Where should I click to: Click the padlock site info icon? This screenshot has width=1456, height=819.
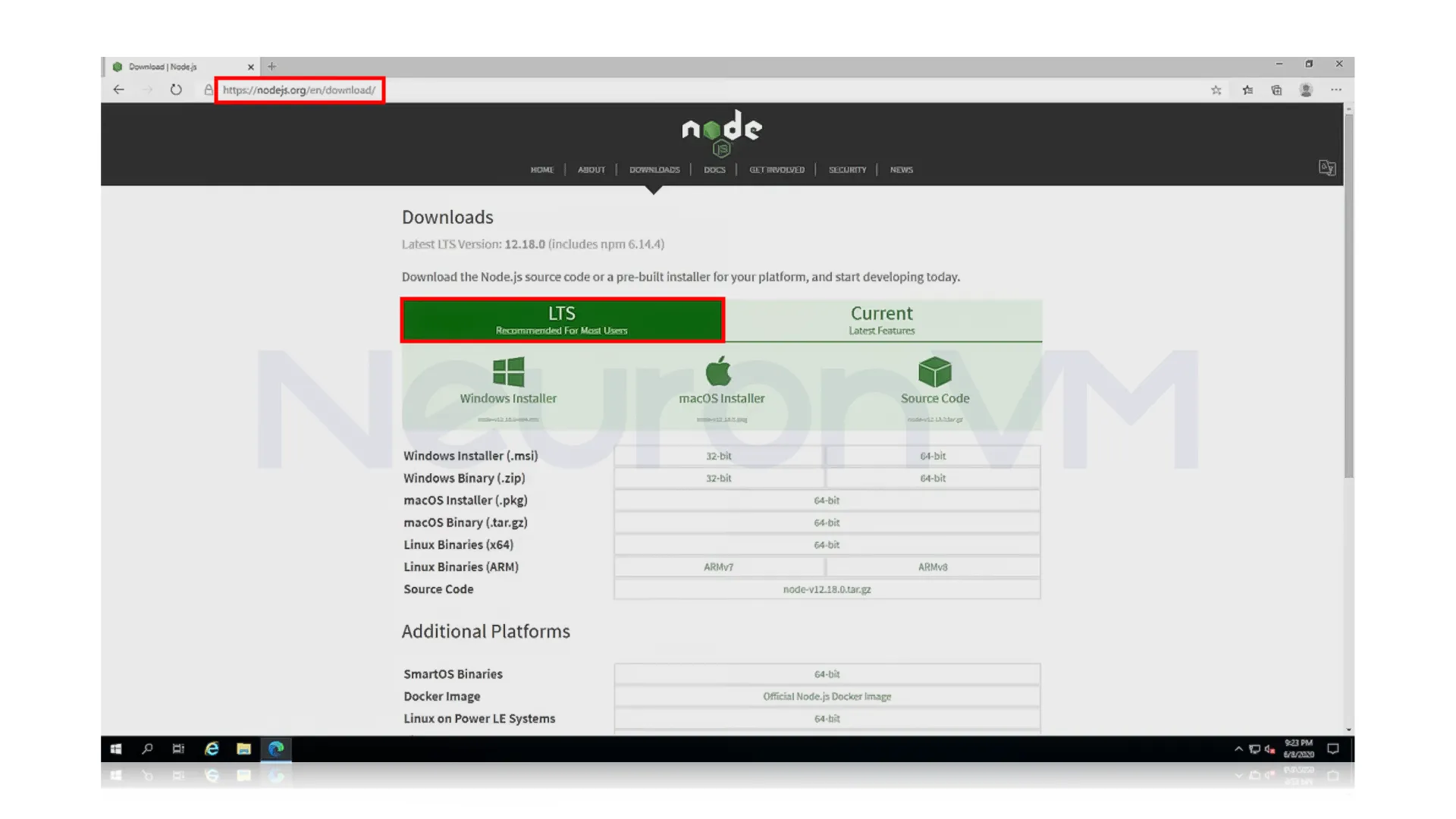pos(209,89)
